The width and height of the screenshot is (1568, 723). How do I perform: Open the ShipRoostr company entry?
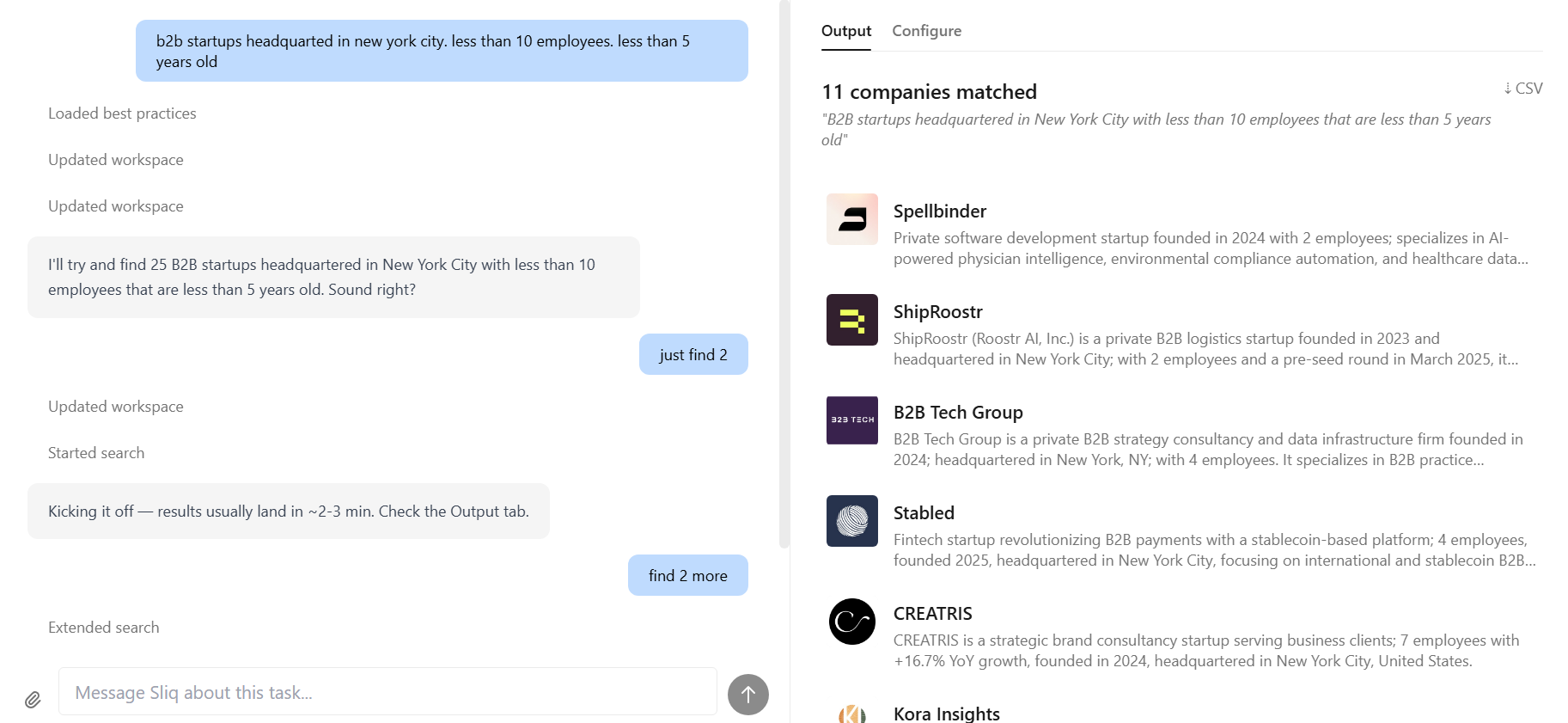tap(937, 312)
